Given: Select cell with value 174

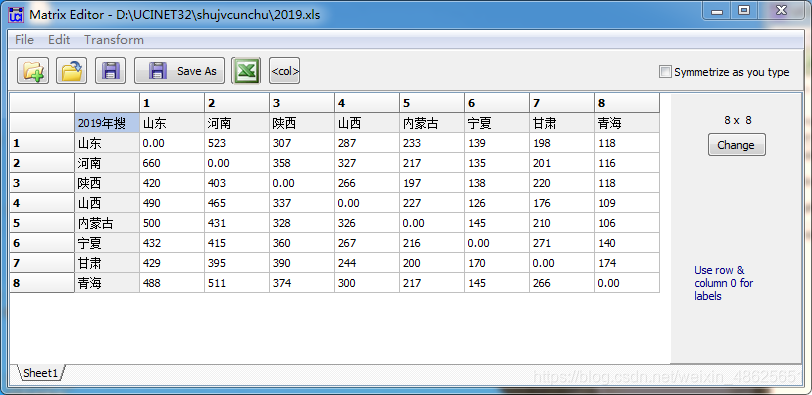Looking at the screenshot, I should tap(627, 263).
